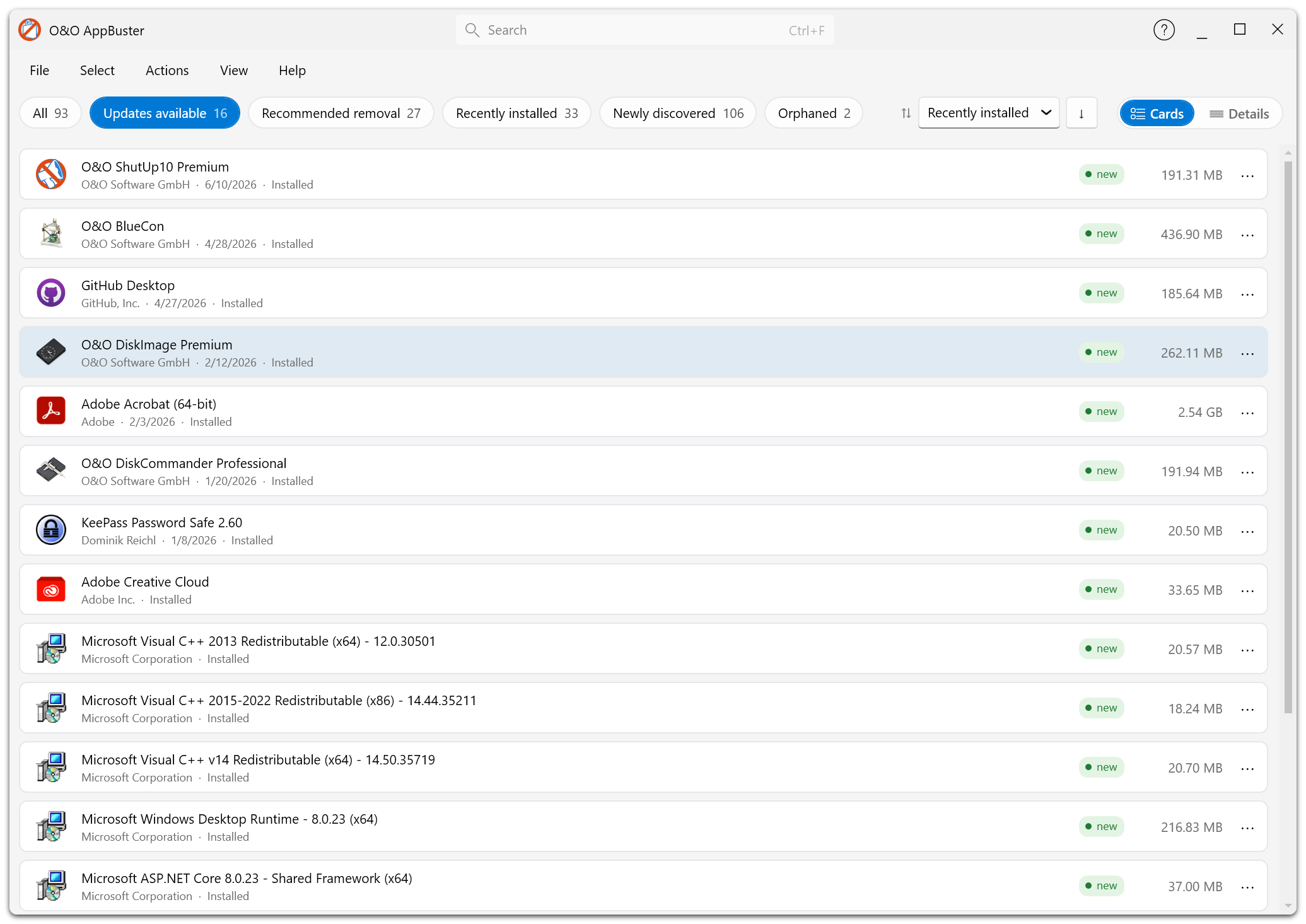This screenshot has width=1306, height=924.
Task: Open the File menu
Action: pos(39,71)
